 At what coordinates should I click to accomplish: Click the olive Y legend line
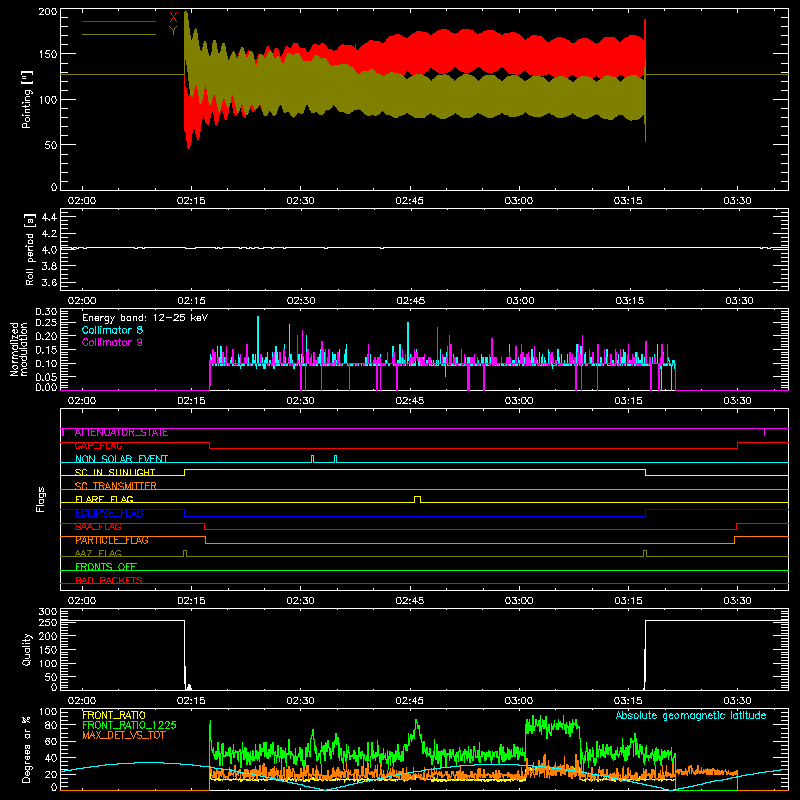pyautogui.click(x=119, y=35)
